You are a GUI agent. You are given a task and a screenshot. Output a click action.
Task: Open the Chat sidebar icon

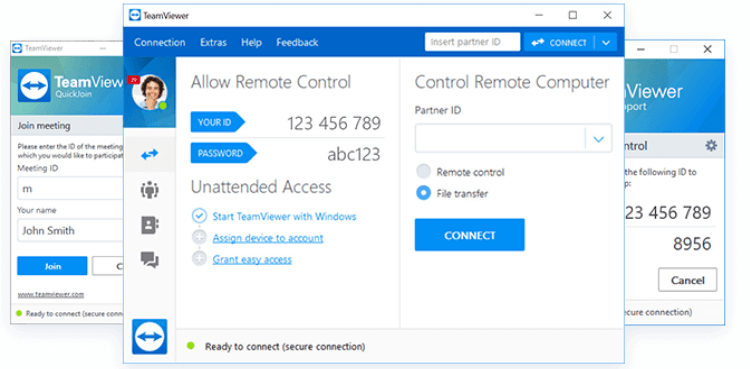(x=150, y=260)
